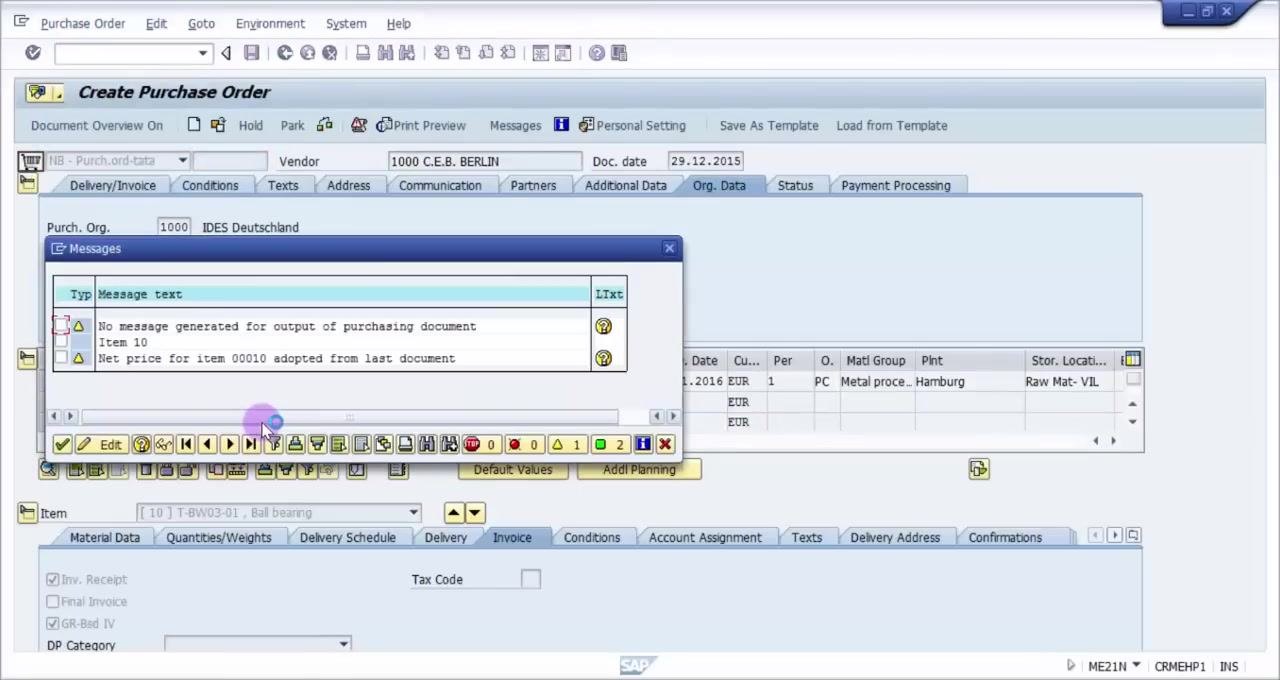Click blue info icon next to Messages button
The height and width of the screenshot is (680, 1280).
click(561, 125)
